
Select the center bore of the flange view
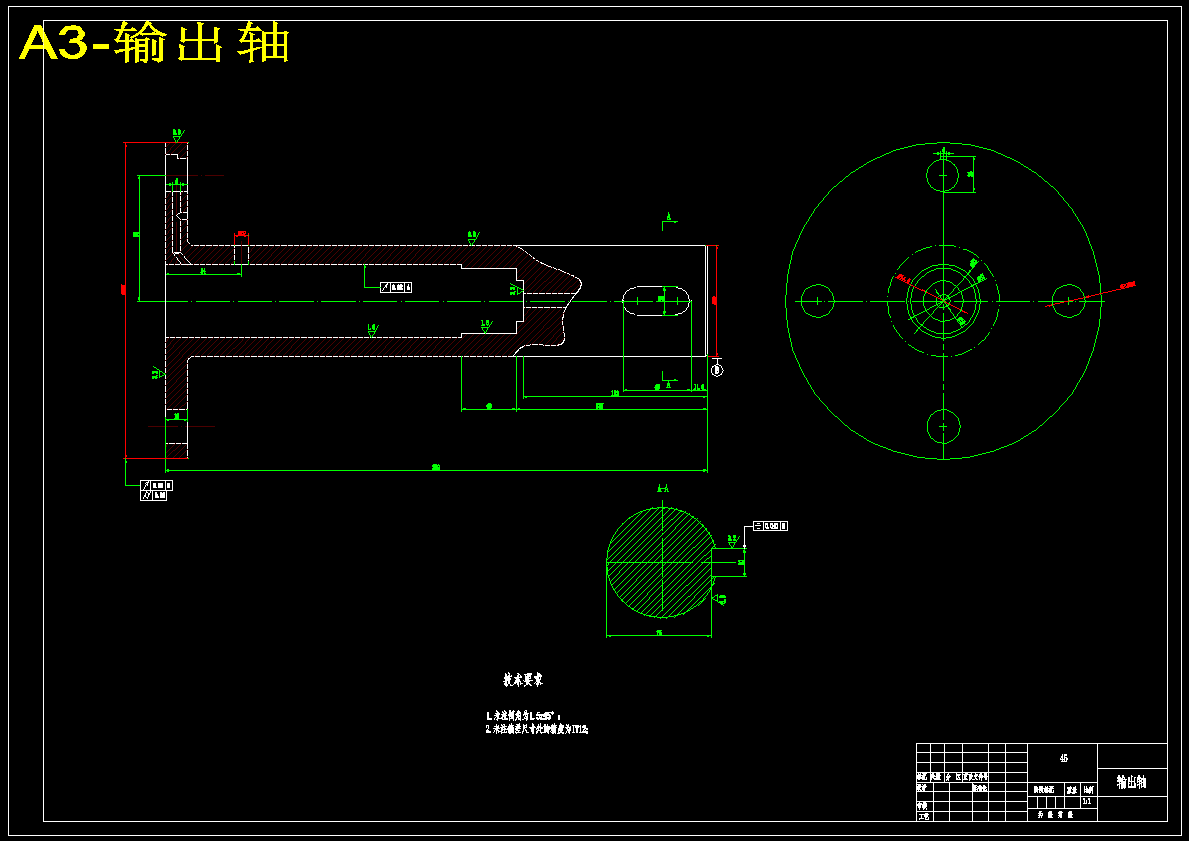943,301
